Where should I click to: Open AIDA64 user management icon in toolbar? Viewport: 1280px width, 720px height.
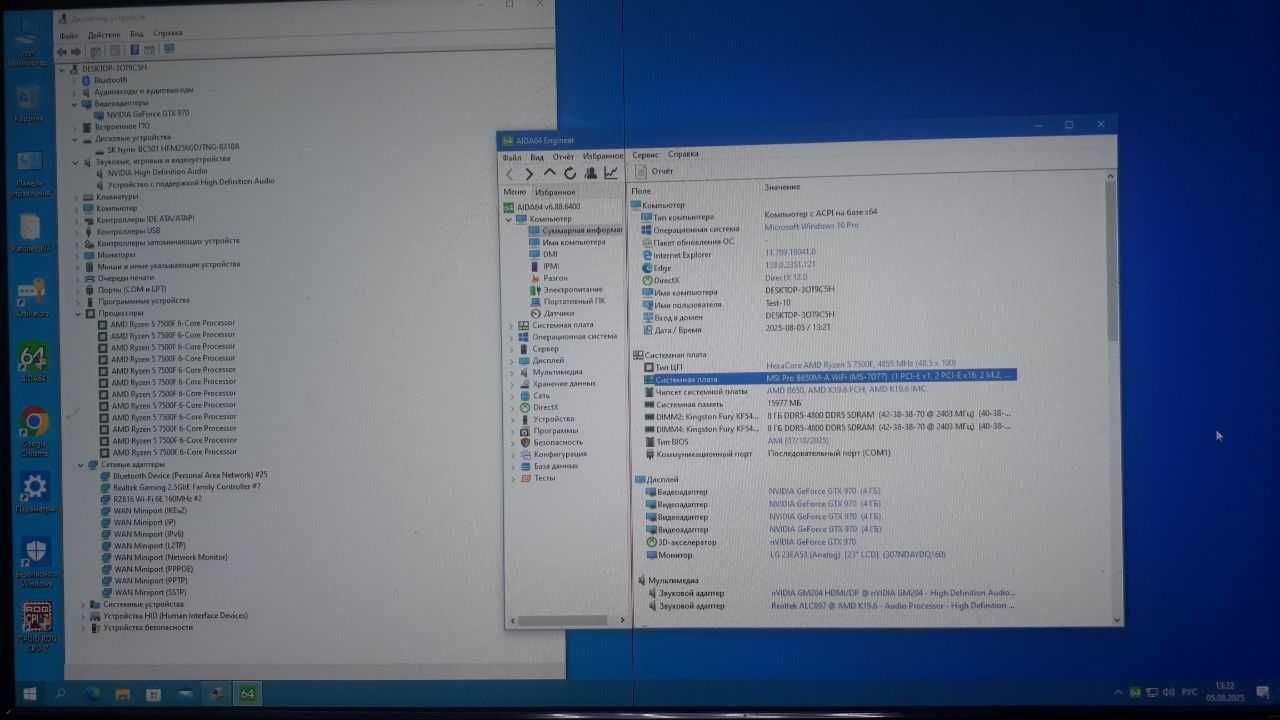coord(590,173)
